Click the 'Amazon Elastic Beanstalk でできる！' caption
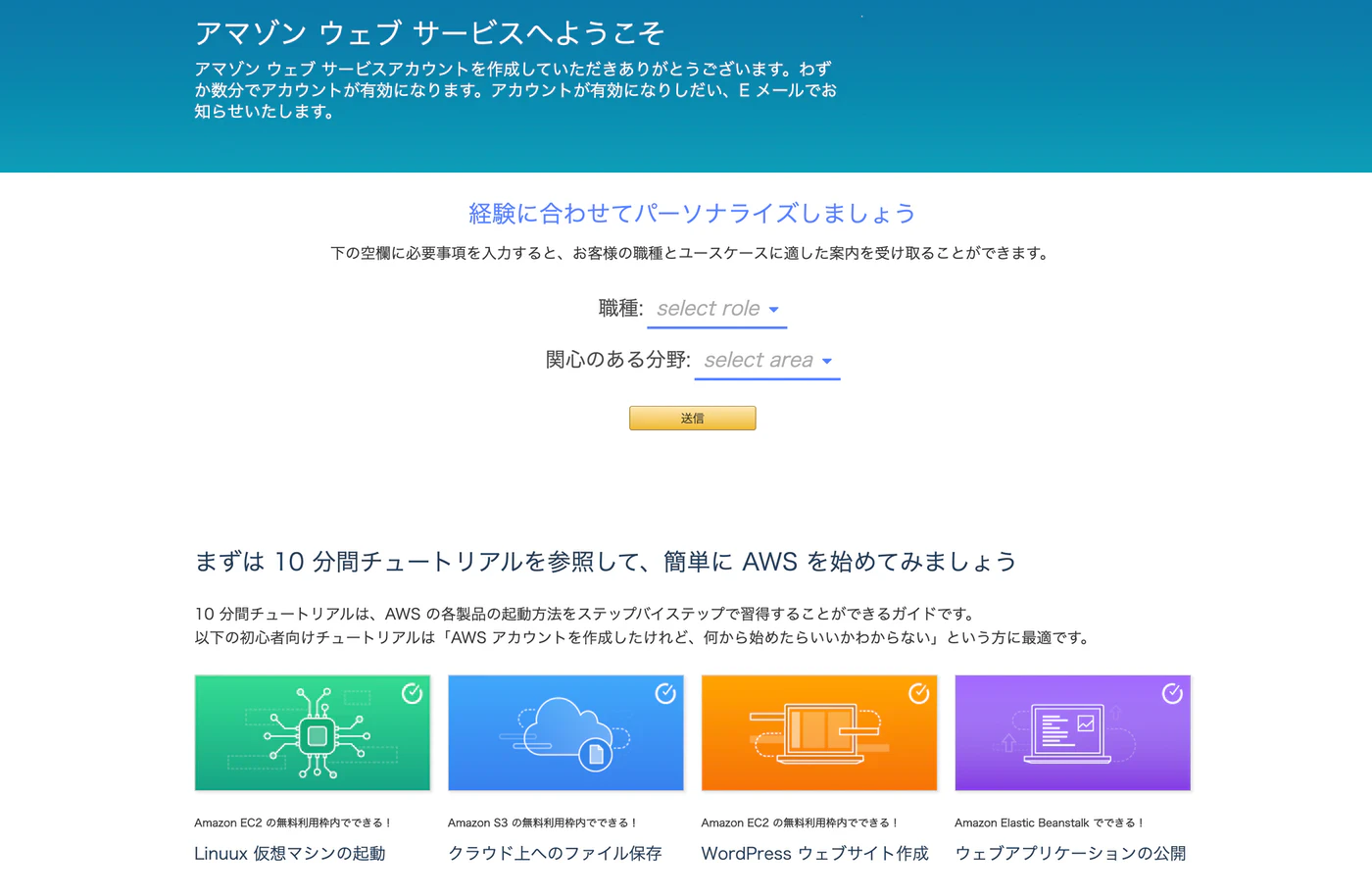The width and height of the screenshot is (1372, 896). (x=1050, y=823)
